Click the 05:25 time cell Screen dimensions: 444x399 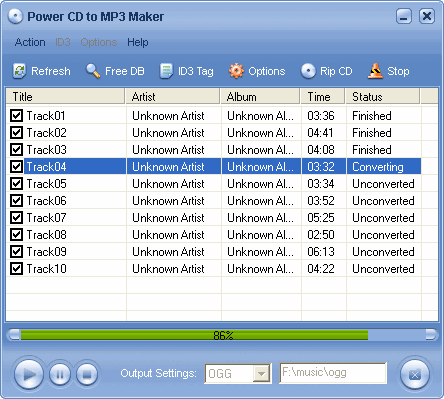tap(321, 218)
